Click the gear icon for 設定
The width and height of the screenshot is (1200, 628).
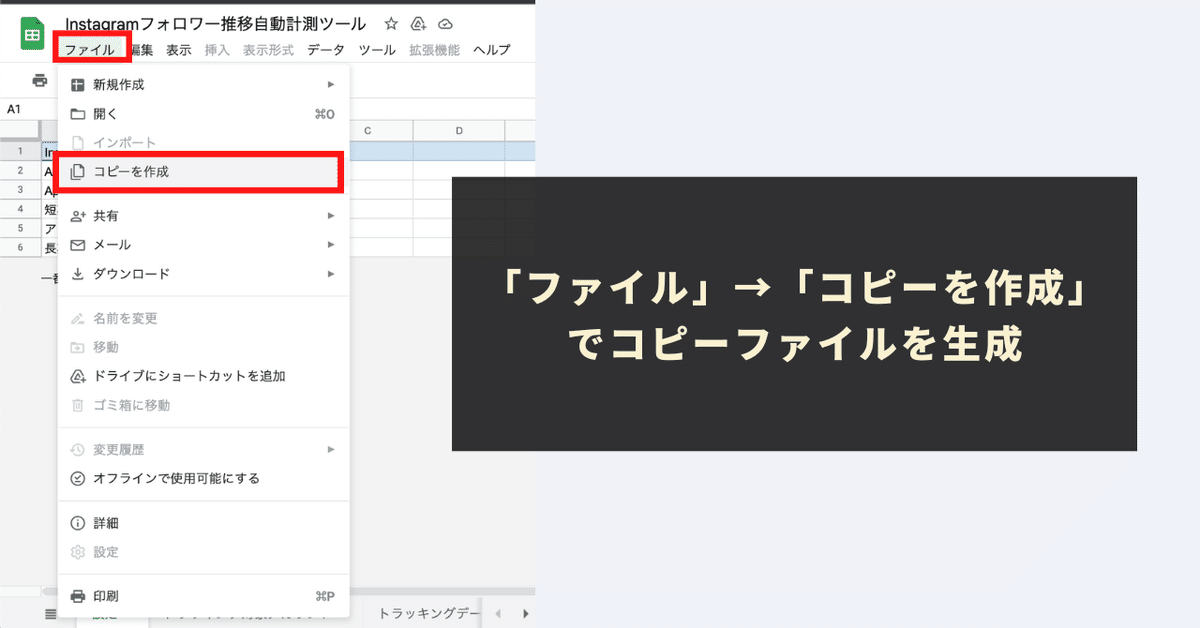(78, 552)
